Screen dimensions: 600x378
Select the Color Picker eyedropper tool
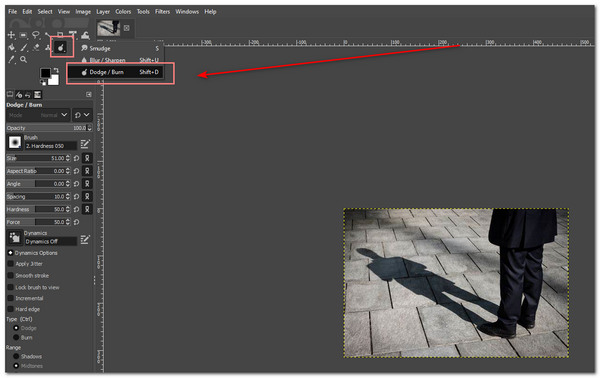pyautogui.click(x=11, y=60)
